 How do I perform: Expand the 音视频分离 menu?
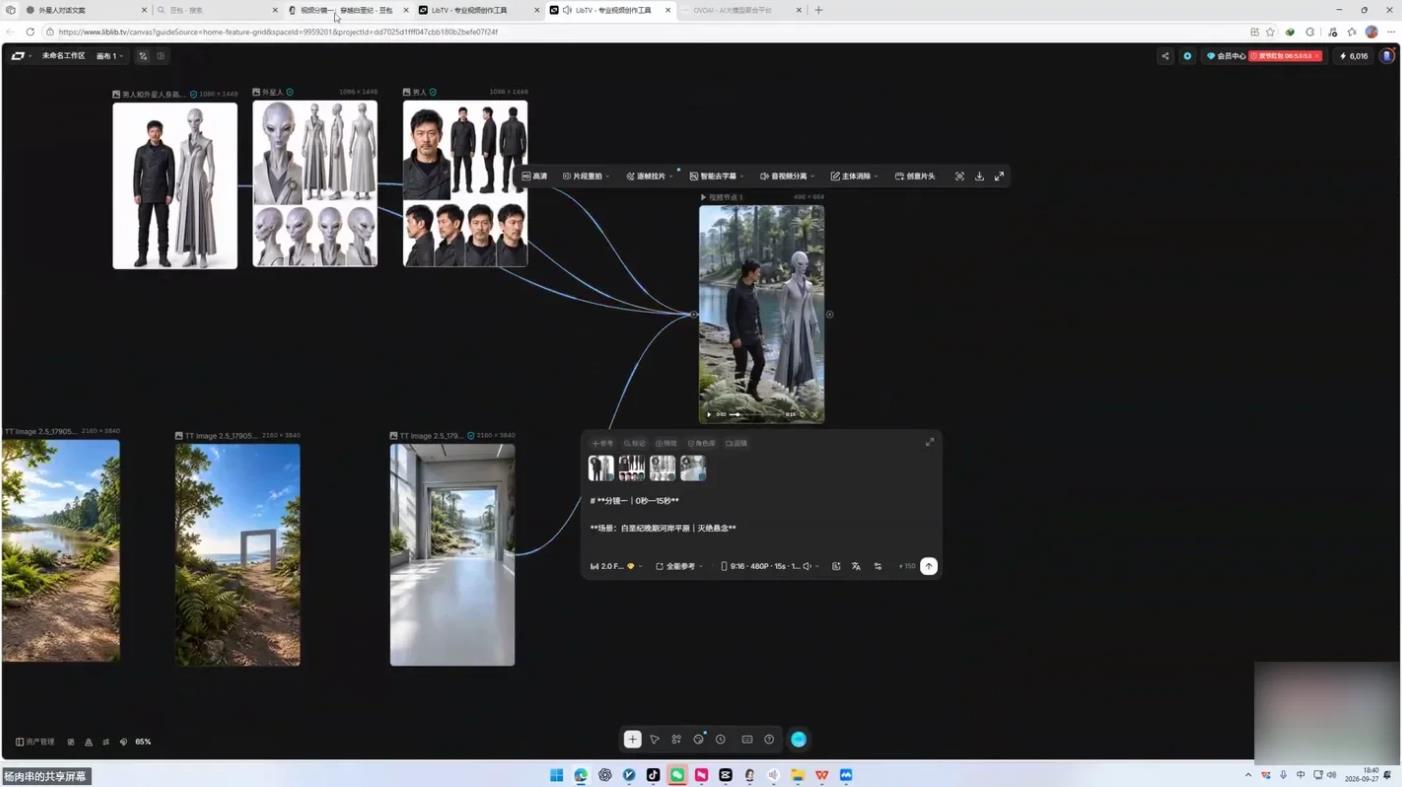(787, 176)
